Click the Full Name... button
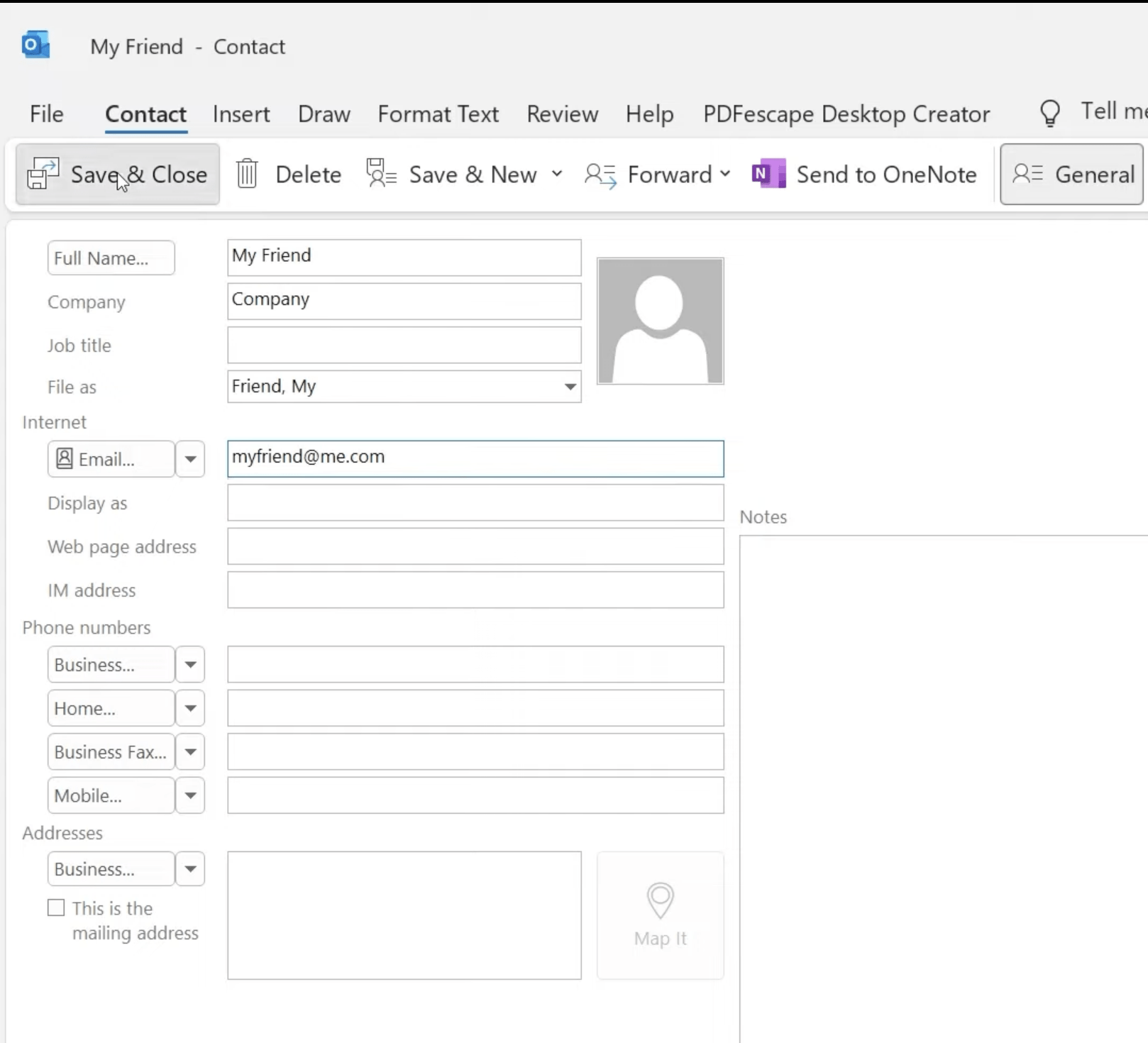 click(x=111, y=258)
